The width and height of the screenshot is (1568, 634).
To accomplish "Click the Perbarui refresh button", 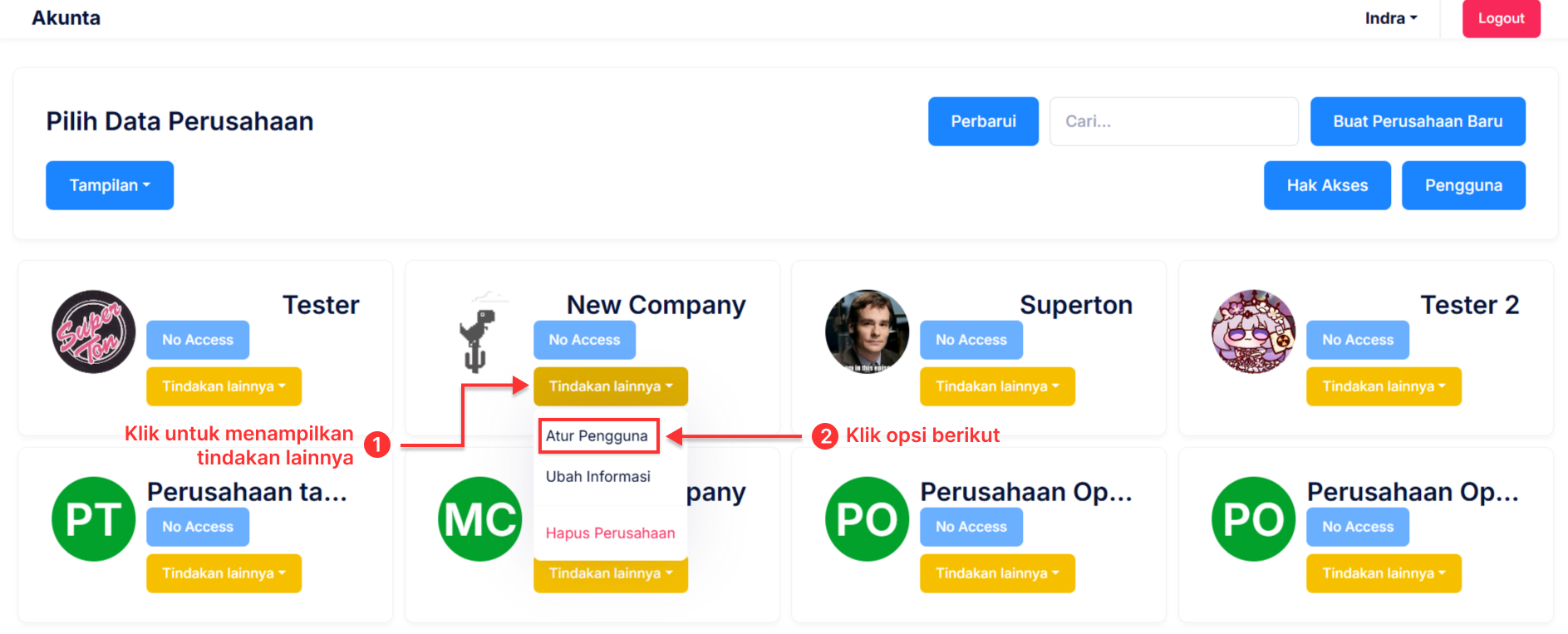I will coord(983,121).
